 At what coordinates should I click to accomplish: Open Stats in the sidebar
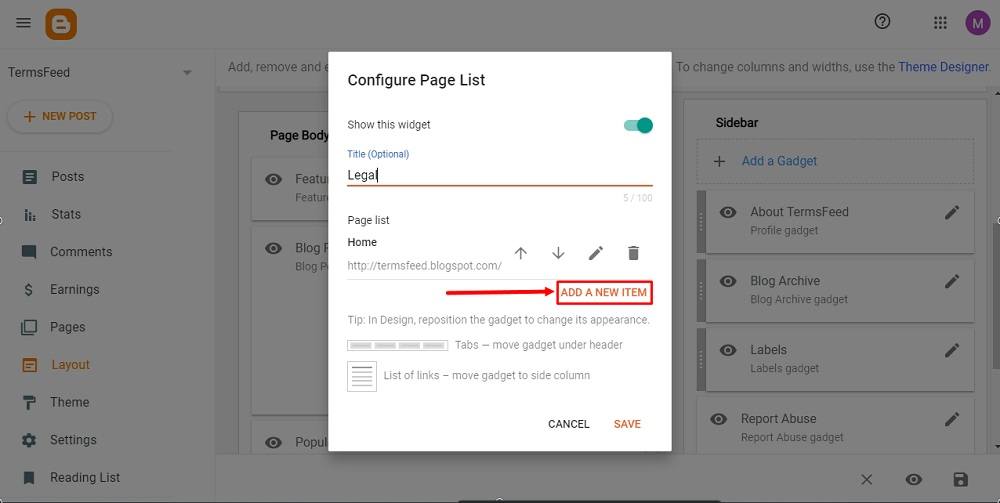point(66,214)
